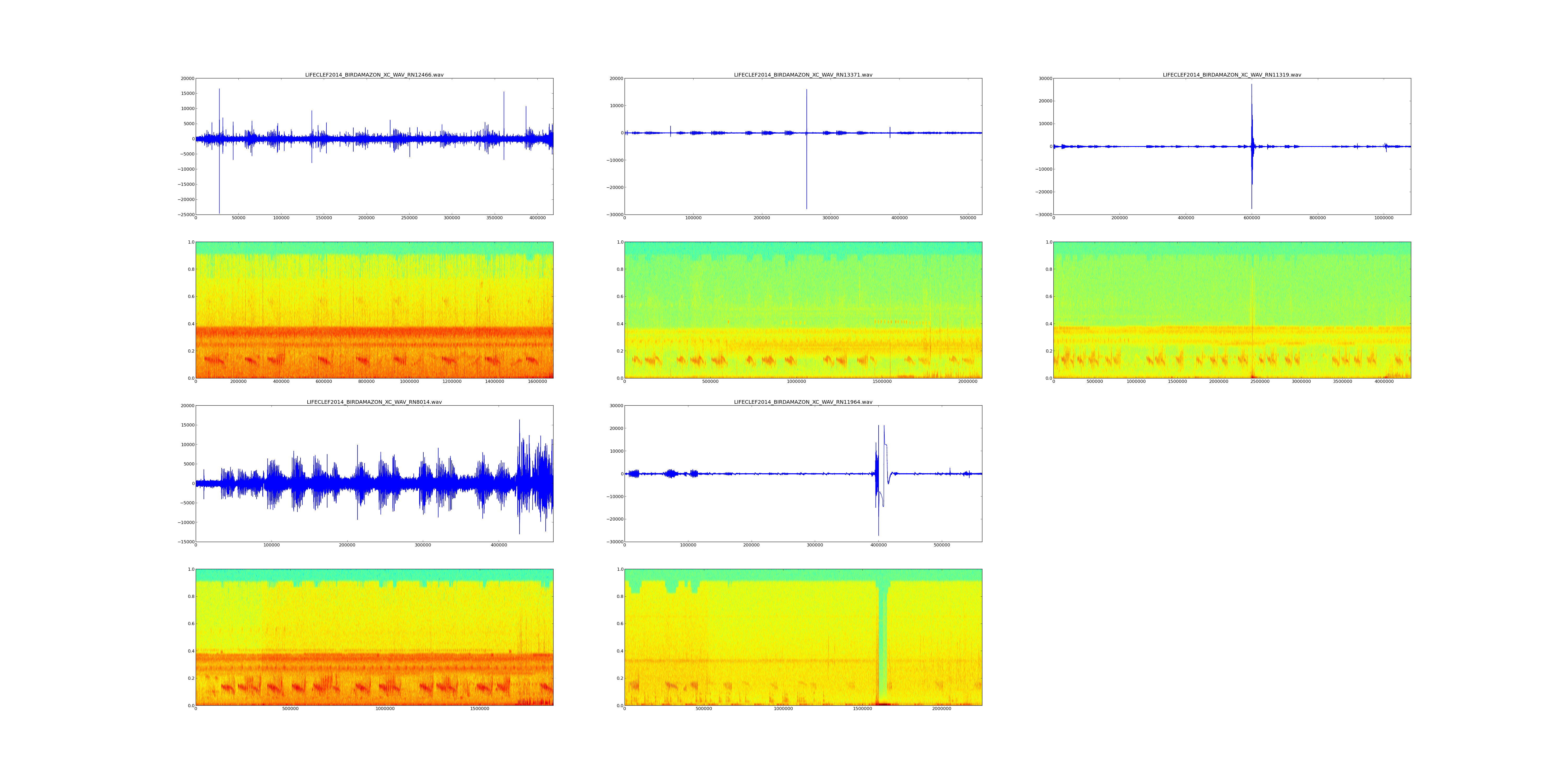The height and width of the screenshot is (784, 1568).
Task: Click the green vertical gap in RN11964 spectrogram
Action: [x=883, y=639]
